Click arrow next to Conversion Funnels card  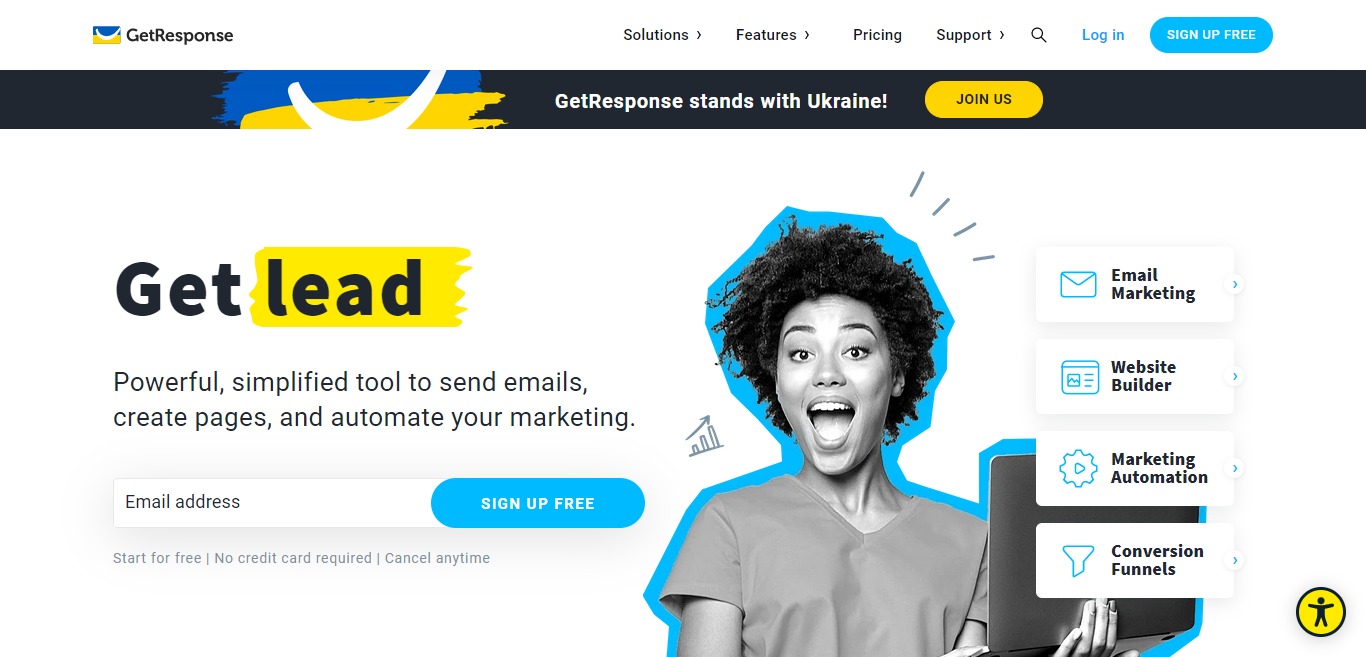1236,560
